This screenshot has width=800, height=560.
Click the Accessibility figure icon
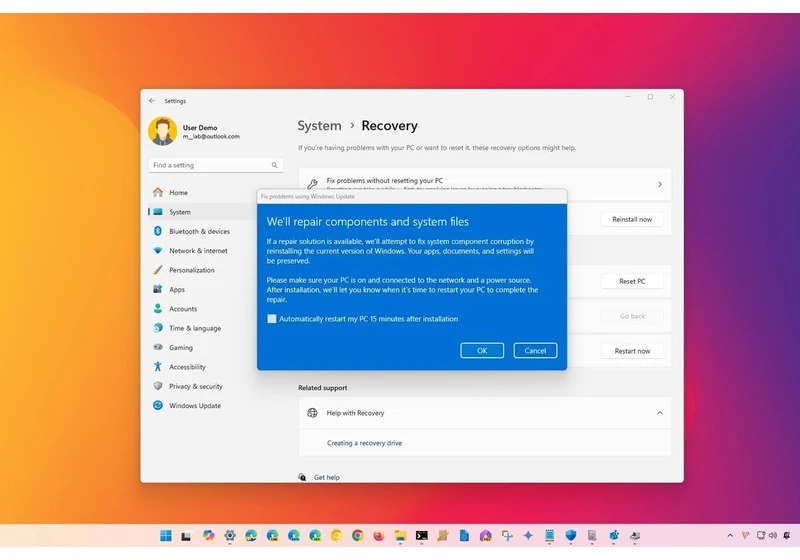click(158, 367)
